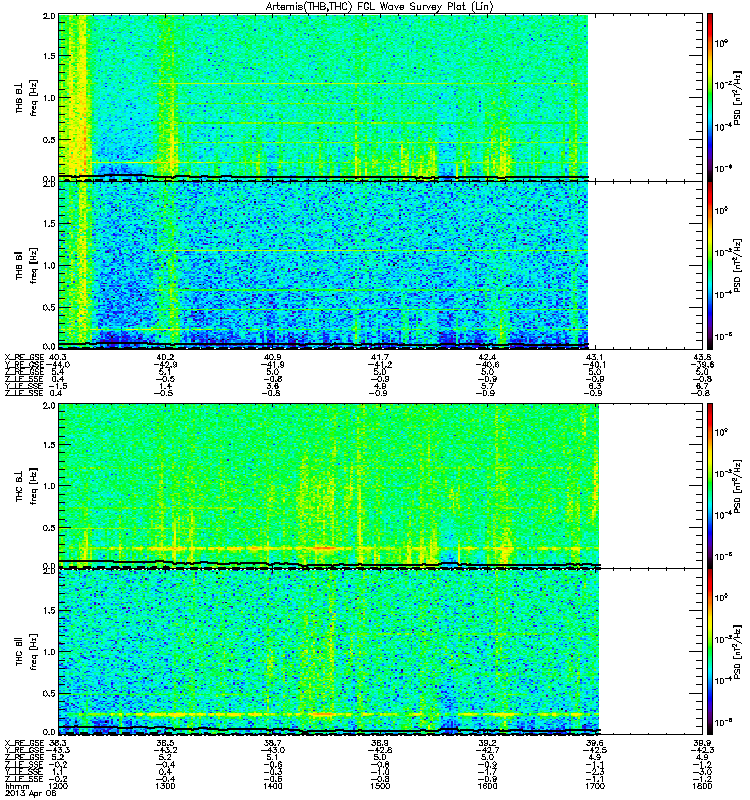
Task: Click the 1400 time tick label
Action: (272, 786)
